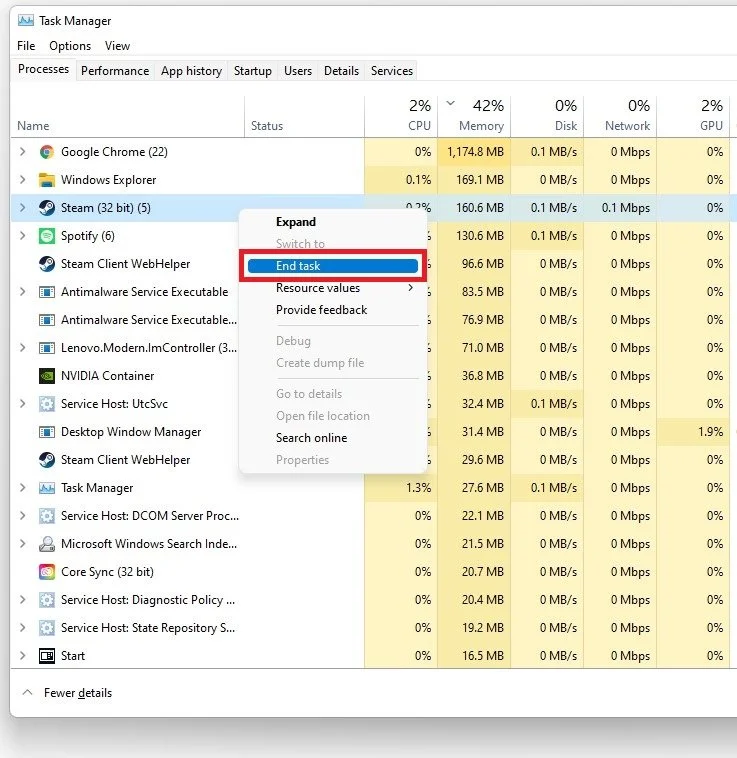The height and width of the screenshot is (758, 737).
Task: Expand the Lenovo.Modern.ImController group
Action: tap(22, 348)
